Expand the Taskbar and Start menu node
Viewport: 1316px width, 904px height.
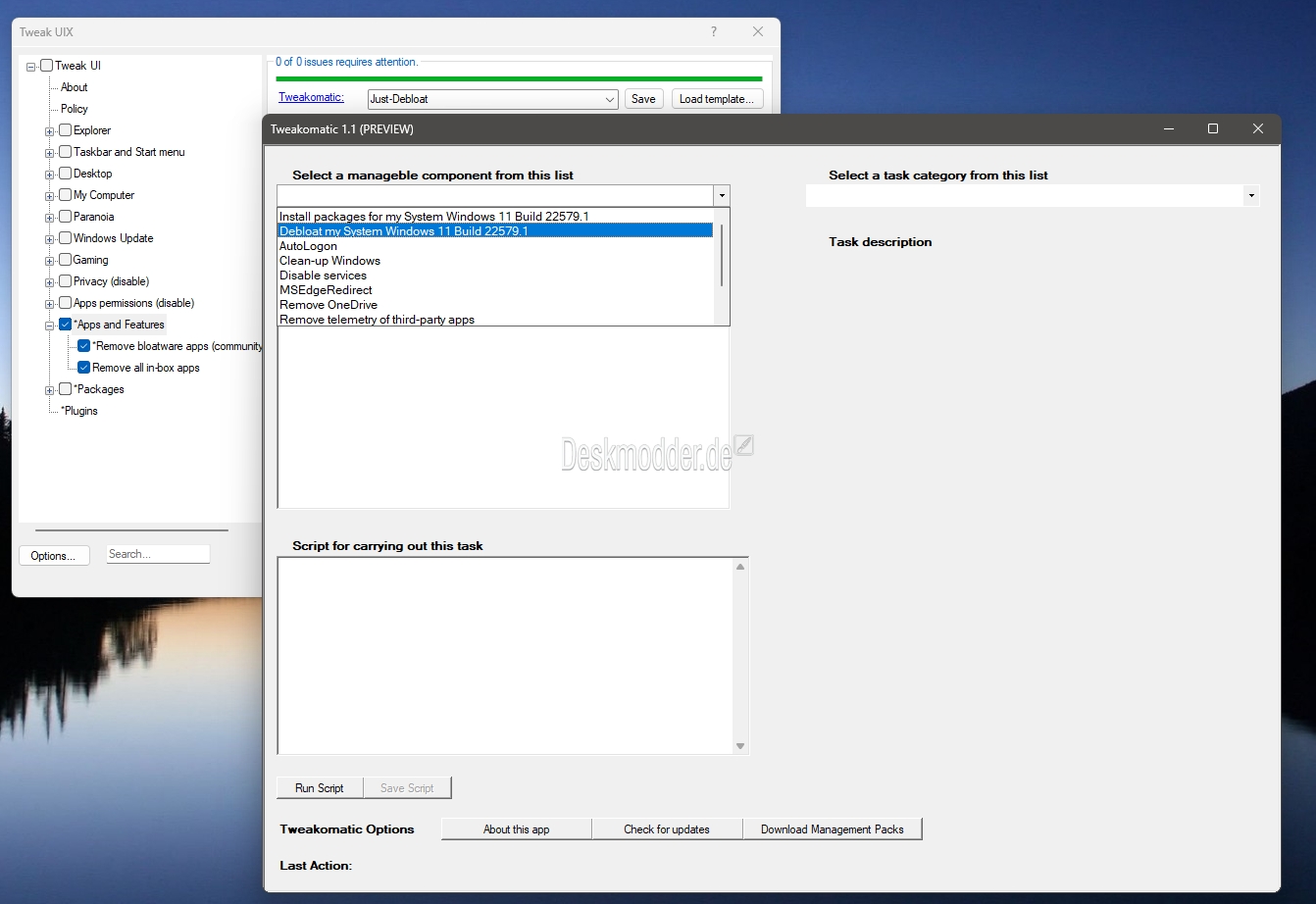(49, 153)
